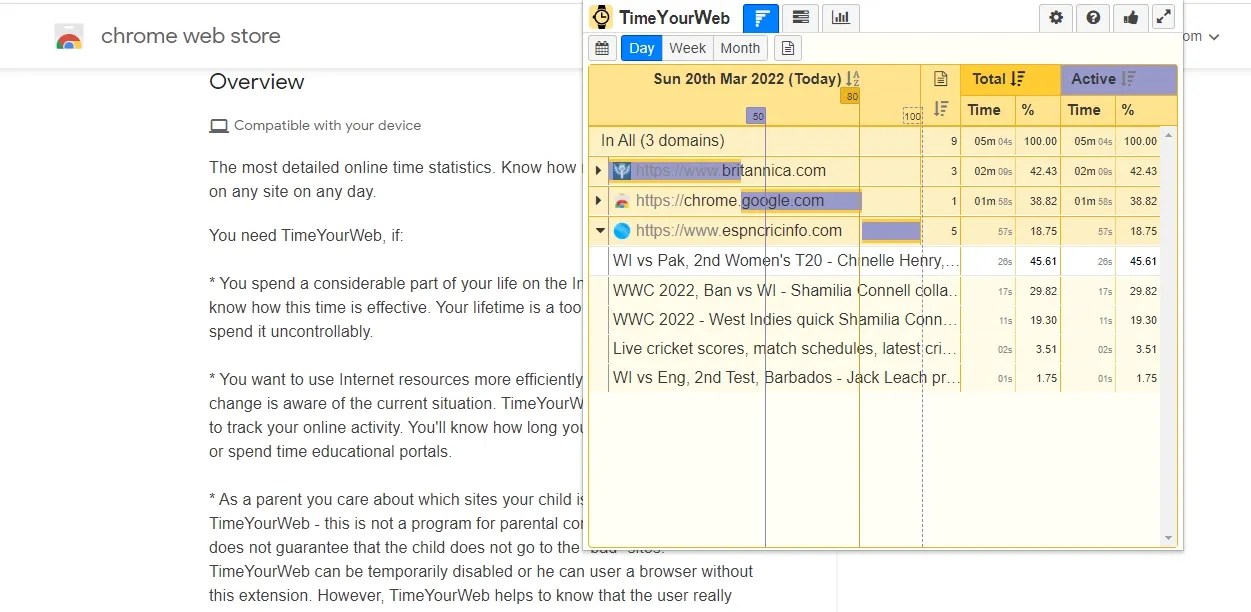Expand the popup with the fullscreen arrows icon

tap(1163, 17)
